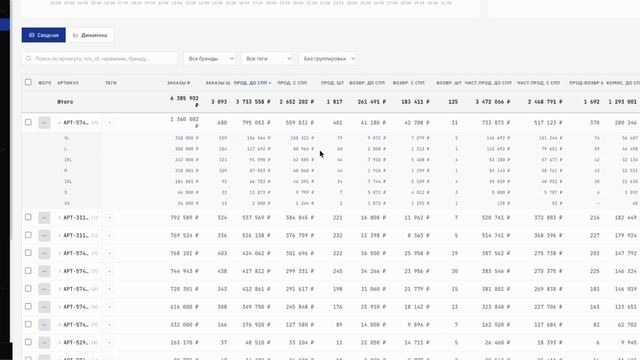
Task: Sort by Чист. прод. до СПП header
Action: (488, 83)
